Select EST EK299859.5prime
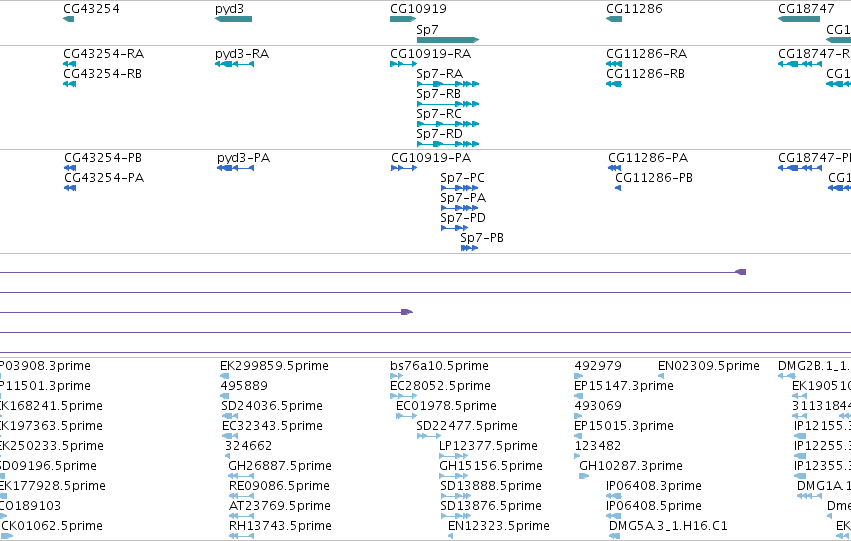 (x=225, y=376)
